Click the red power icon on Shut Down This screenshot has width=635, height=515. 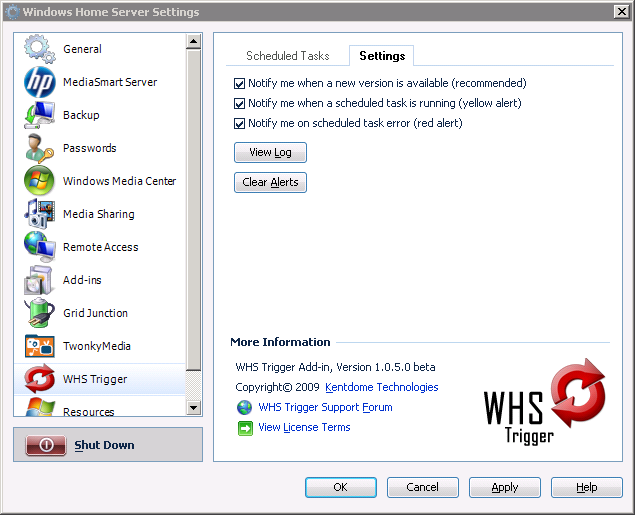tap(46, 445)
